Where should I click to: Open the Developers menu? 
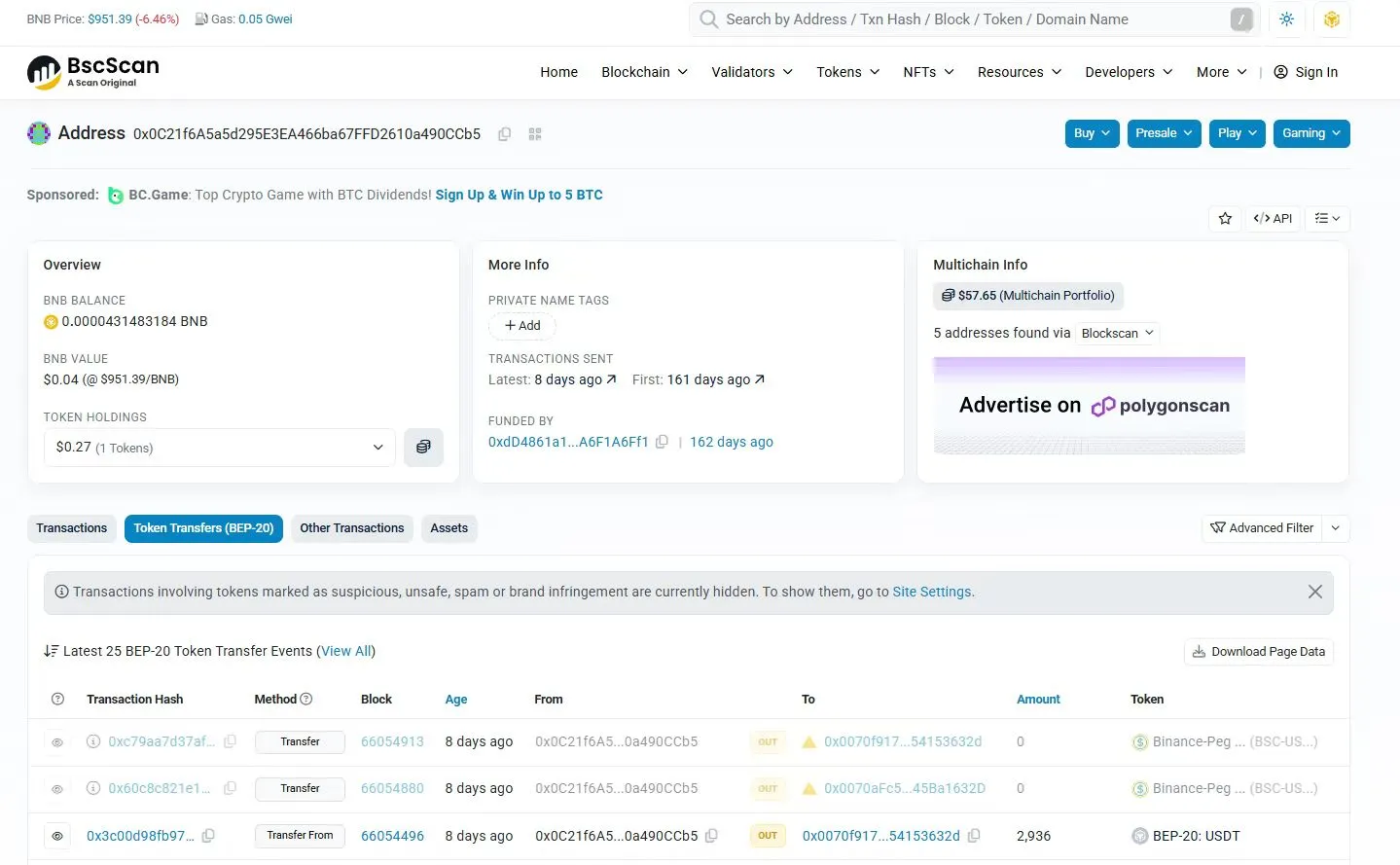(1129, 72)
